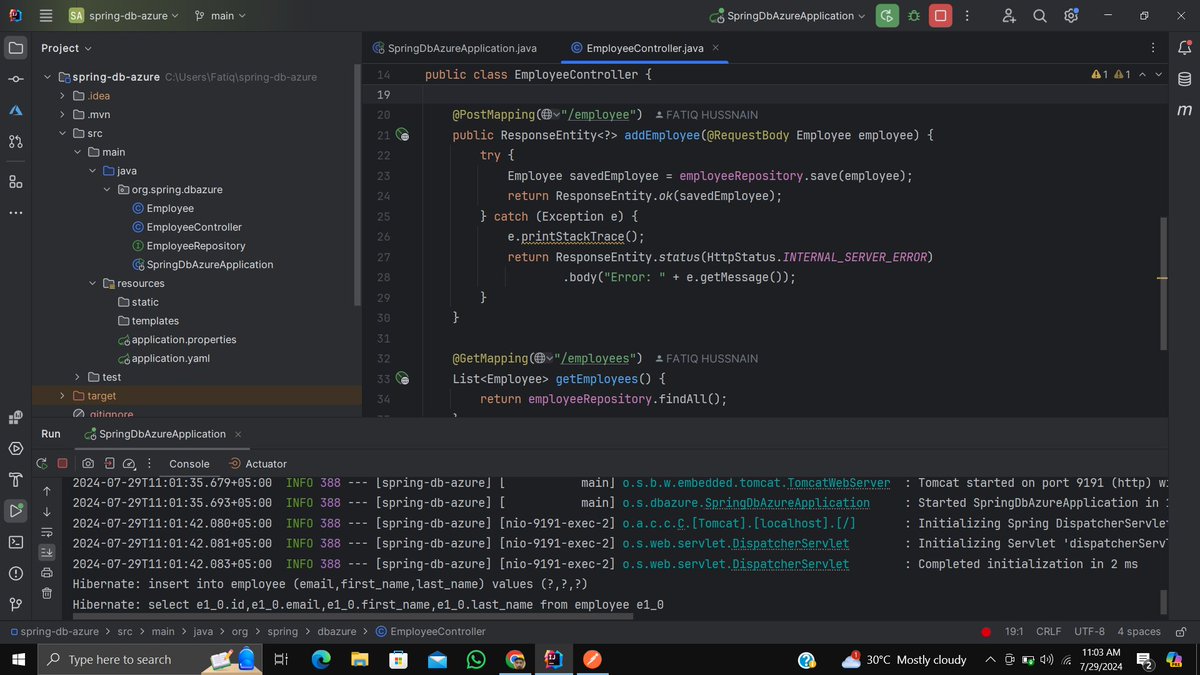Clear console with trash icon

[46, 593]
